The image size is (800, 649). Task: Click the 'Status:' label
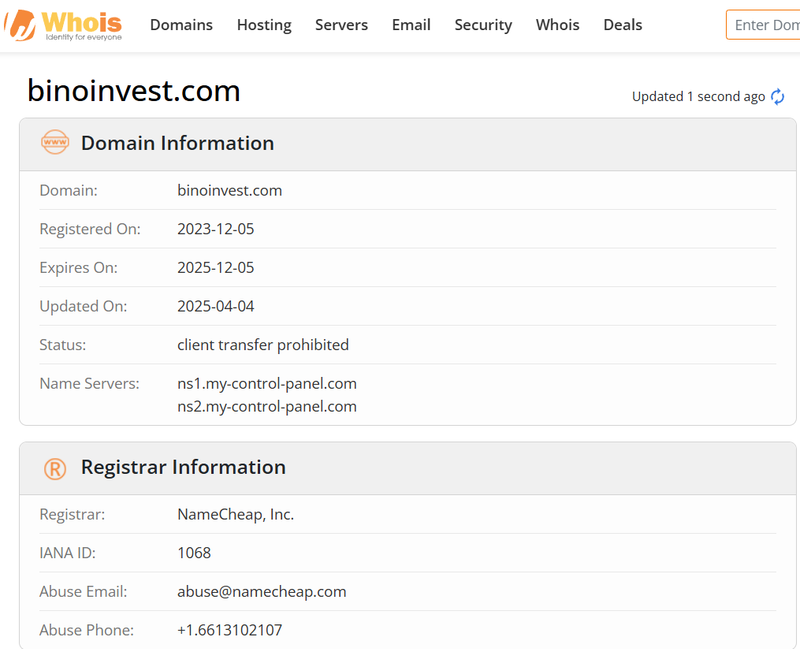click(63, 345)
